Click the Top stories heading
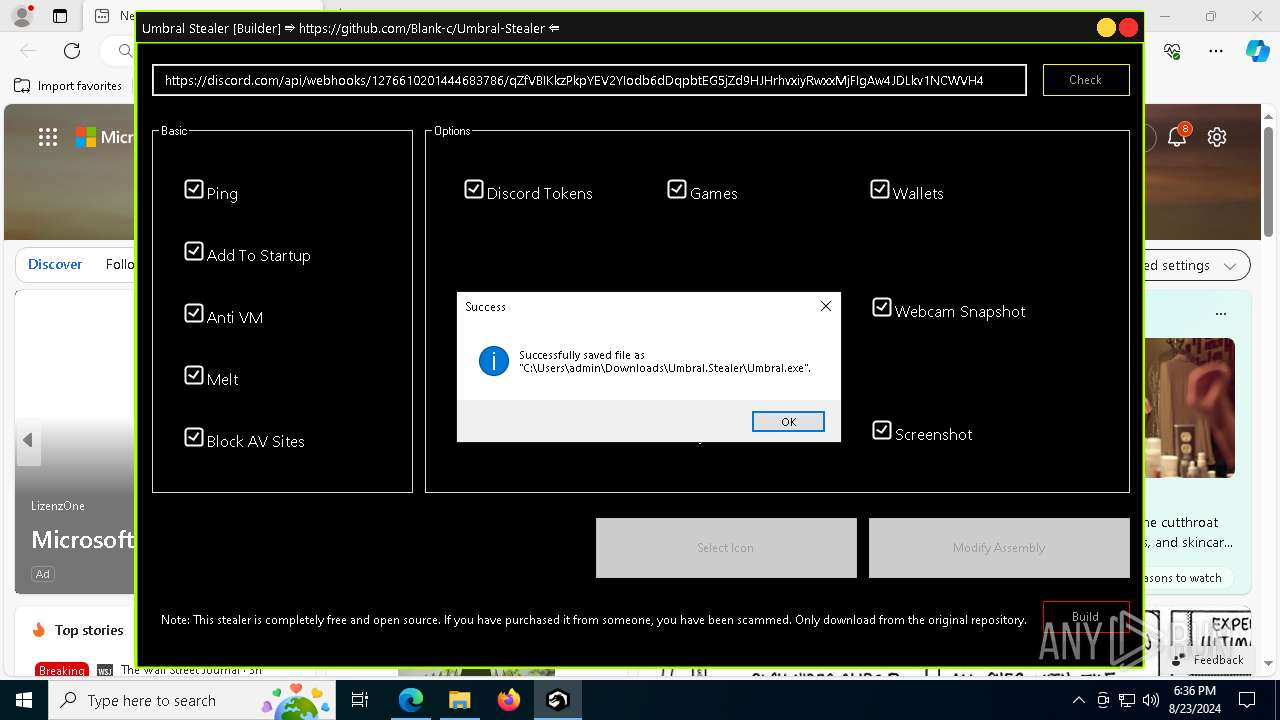 click(89, 630)
